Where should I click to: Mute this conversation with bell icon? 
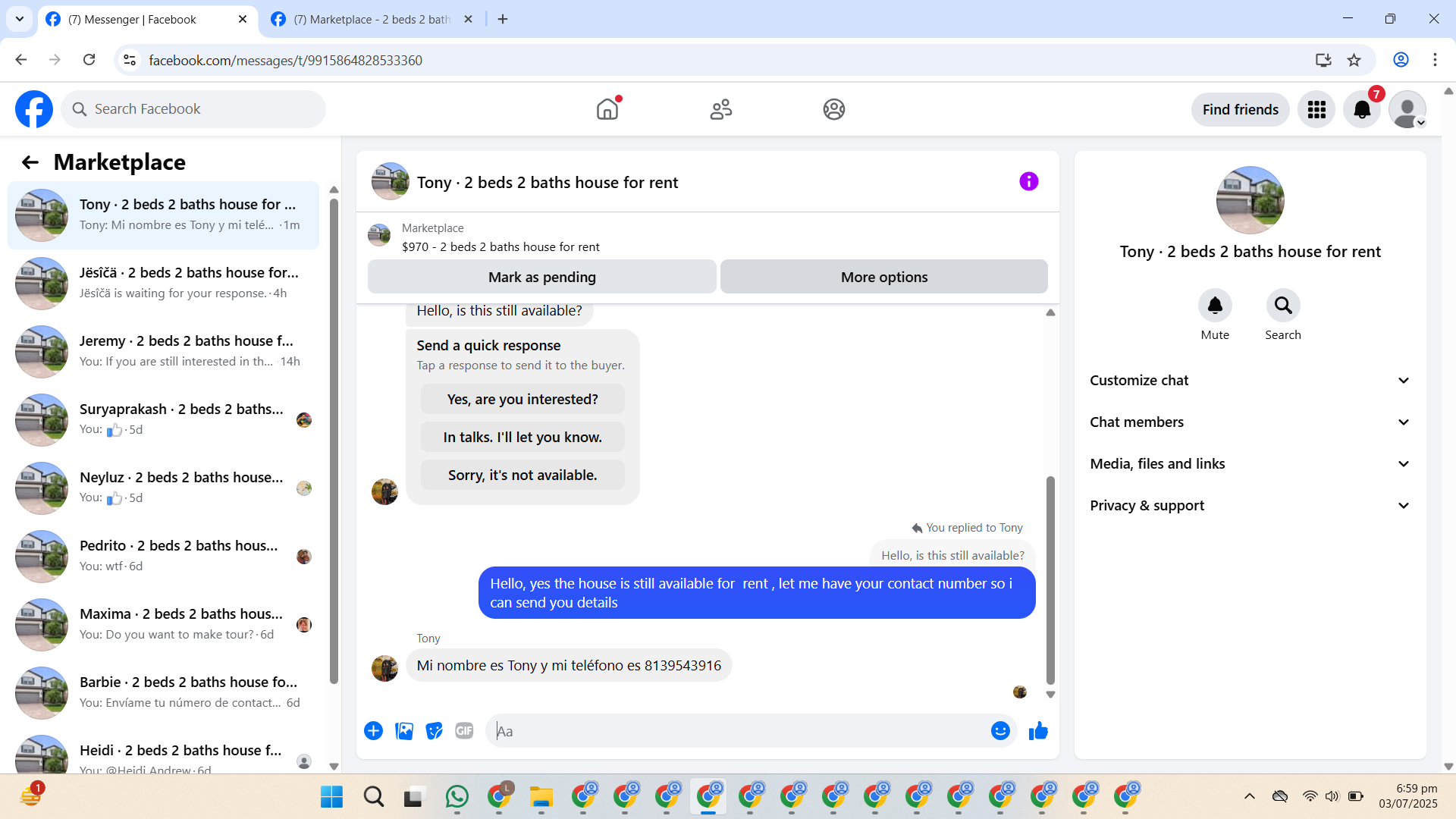[1215, 306]
